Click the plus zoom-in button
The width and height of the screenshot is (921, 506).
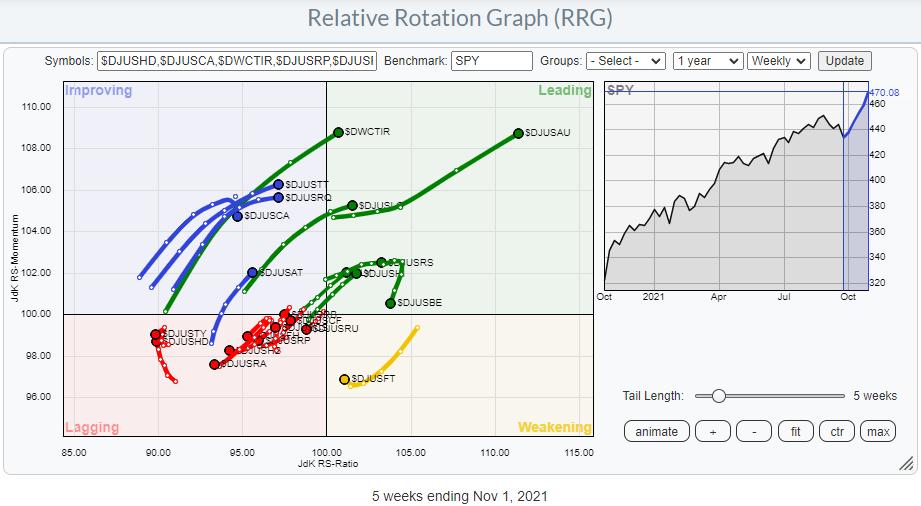click(712, 432)
